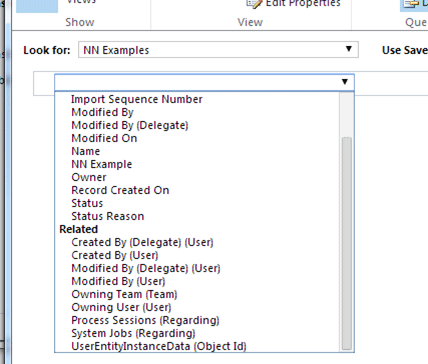Pick UserEntityInstanceData (Object Id) relationship
The height and width of the screenshot is (364, 428).
pos(159,346)
